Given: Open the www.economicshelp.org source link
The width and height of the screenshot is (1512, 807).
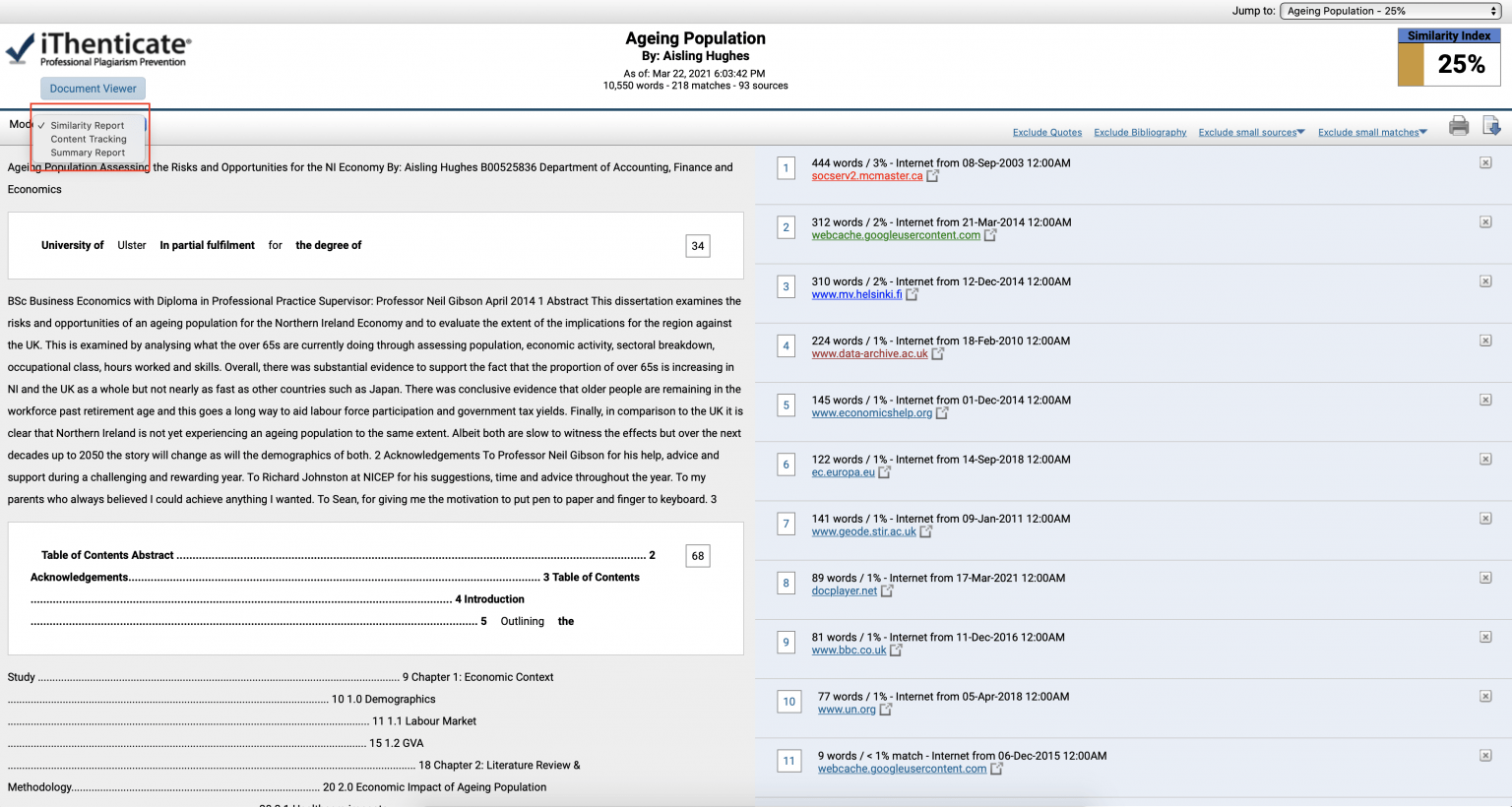Looking at the screenshot, I should [x=871, y=412].
